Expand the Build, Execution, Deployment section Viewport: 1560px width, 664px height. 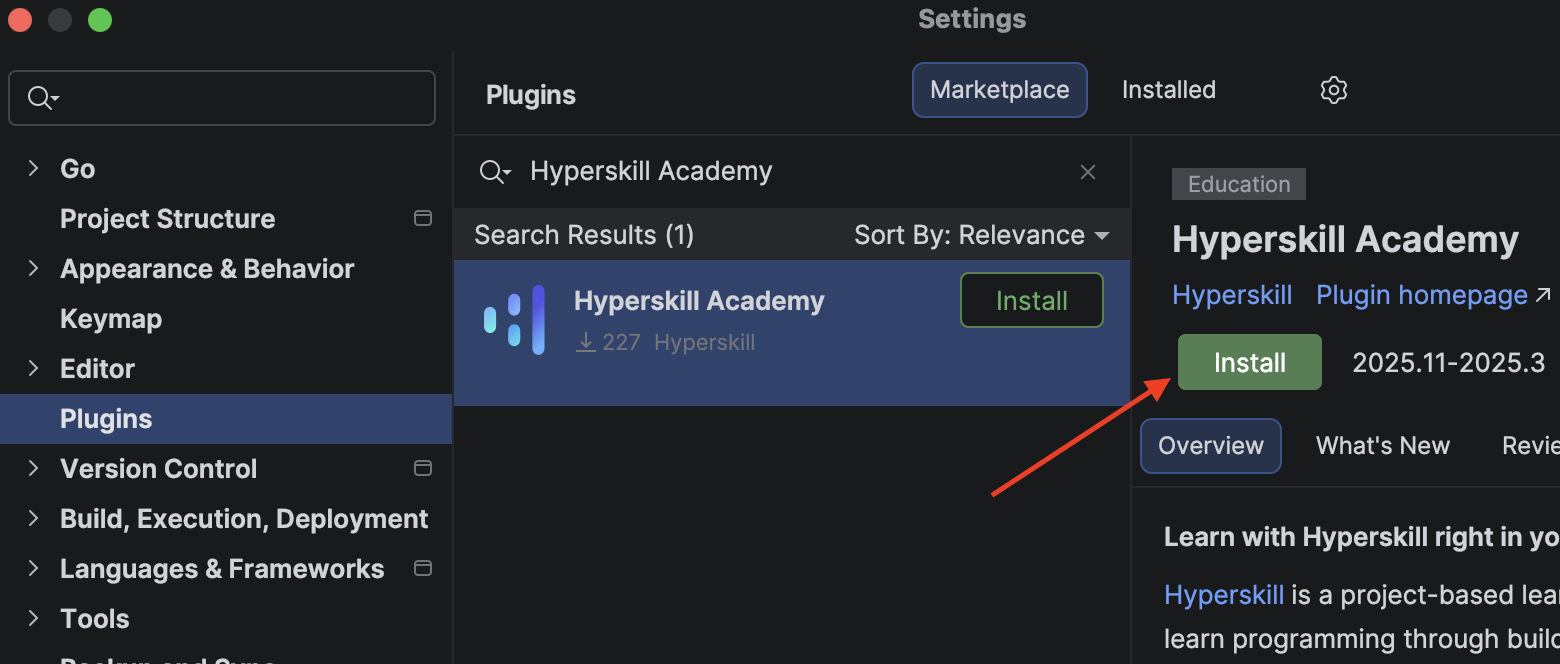click(32, 518)
